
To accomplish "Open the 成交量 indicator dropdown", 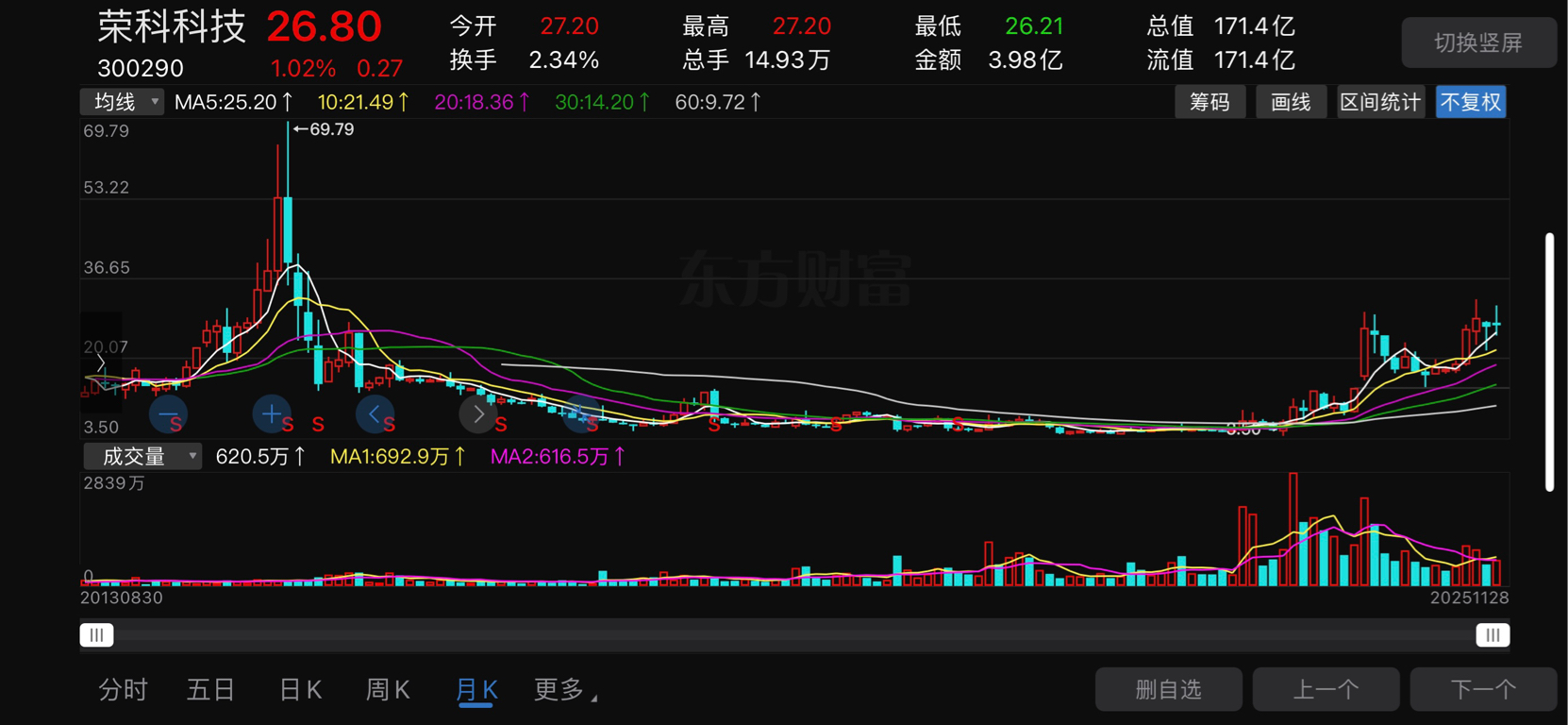I will click(142, 457).
